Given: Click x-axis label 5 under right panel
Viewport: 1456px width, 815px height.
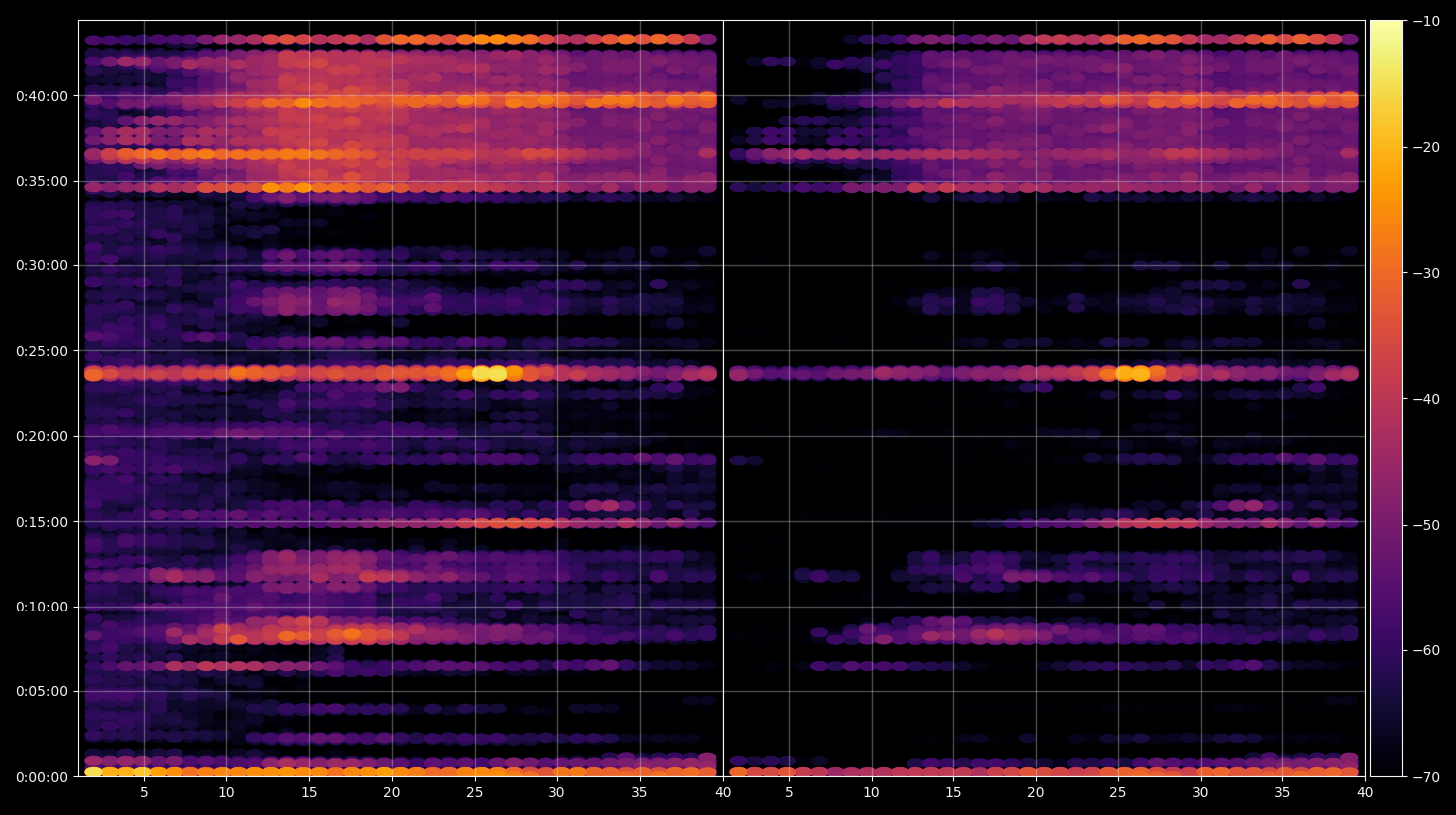Looking at the screenshot, I should [x=789, y=793].
